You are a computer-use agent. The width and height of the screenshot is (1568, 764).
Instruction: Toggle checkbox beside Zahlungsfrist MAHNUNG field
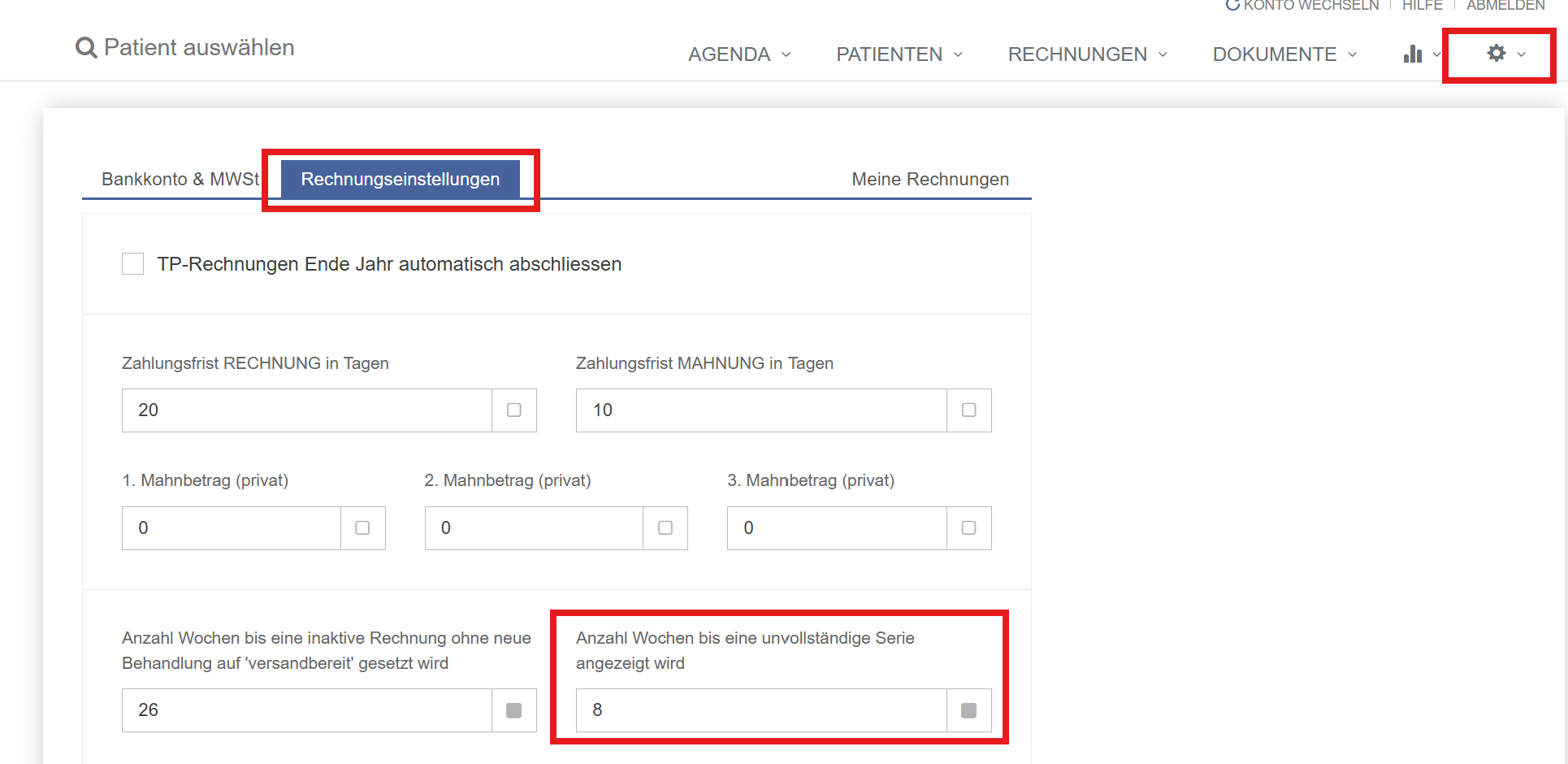click(x=969, y=410)
